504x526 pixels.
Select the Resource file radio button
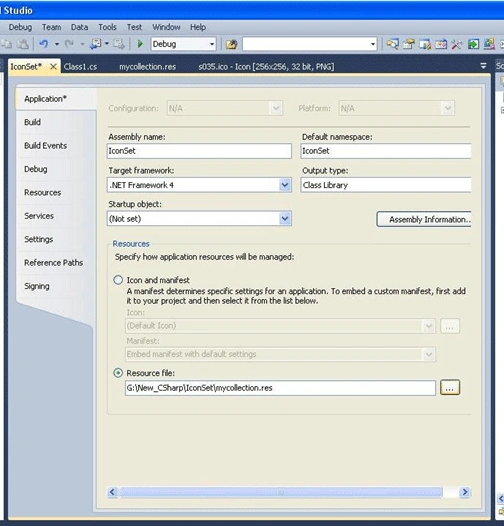(x=118, y=373)
